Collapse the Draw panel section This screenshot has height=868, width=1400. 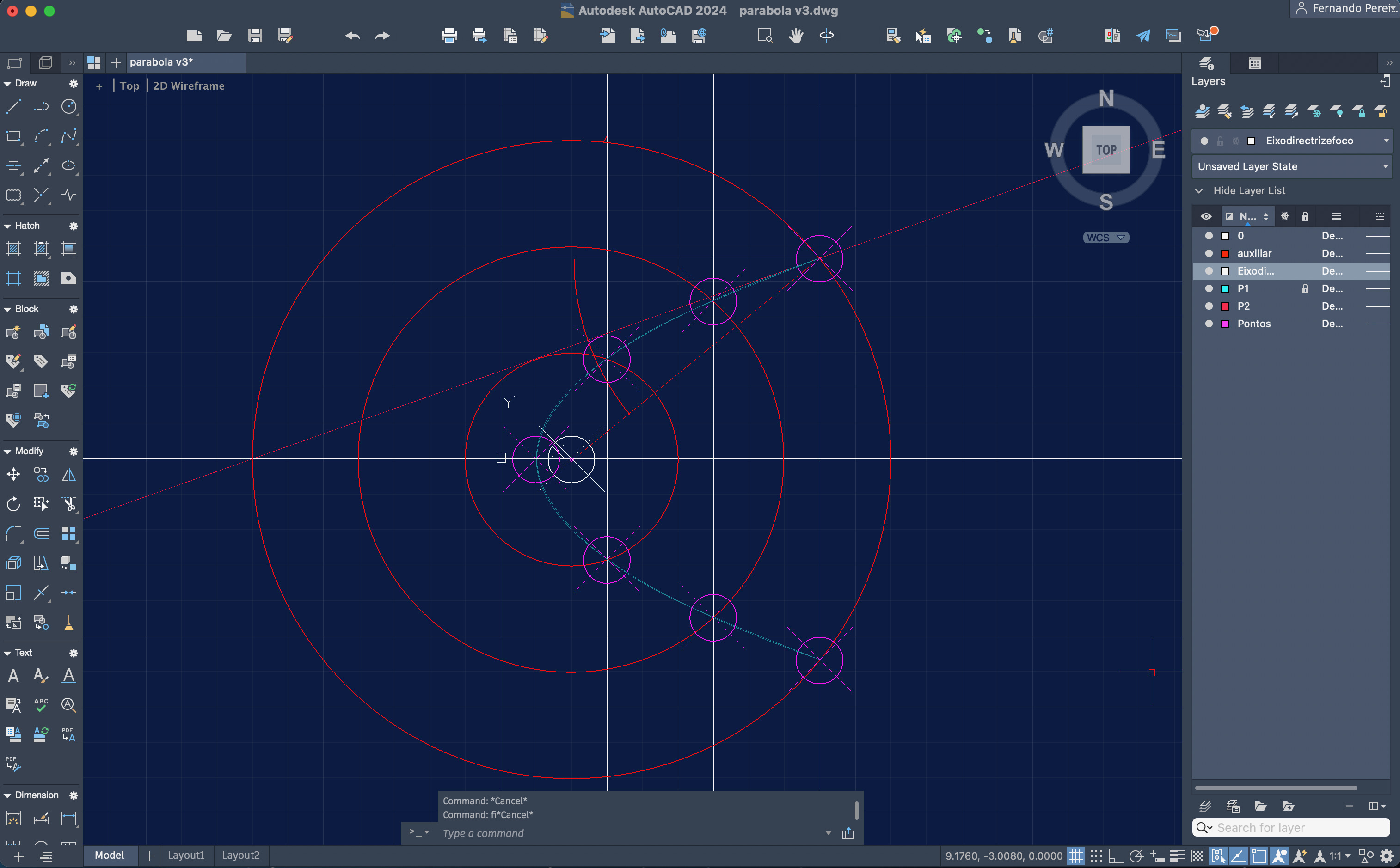pyautogui.click(x=7, y=84)
